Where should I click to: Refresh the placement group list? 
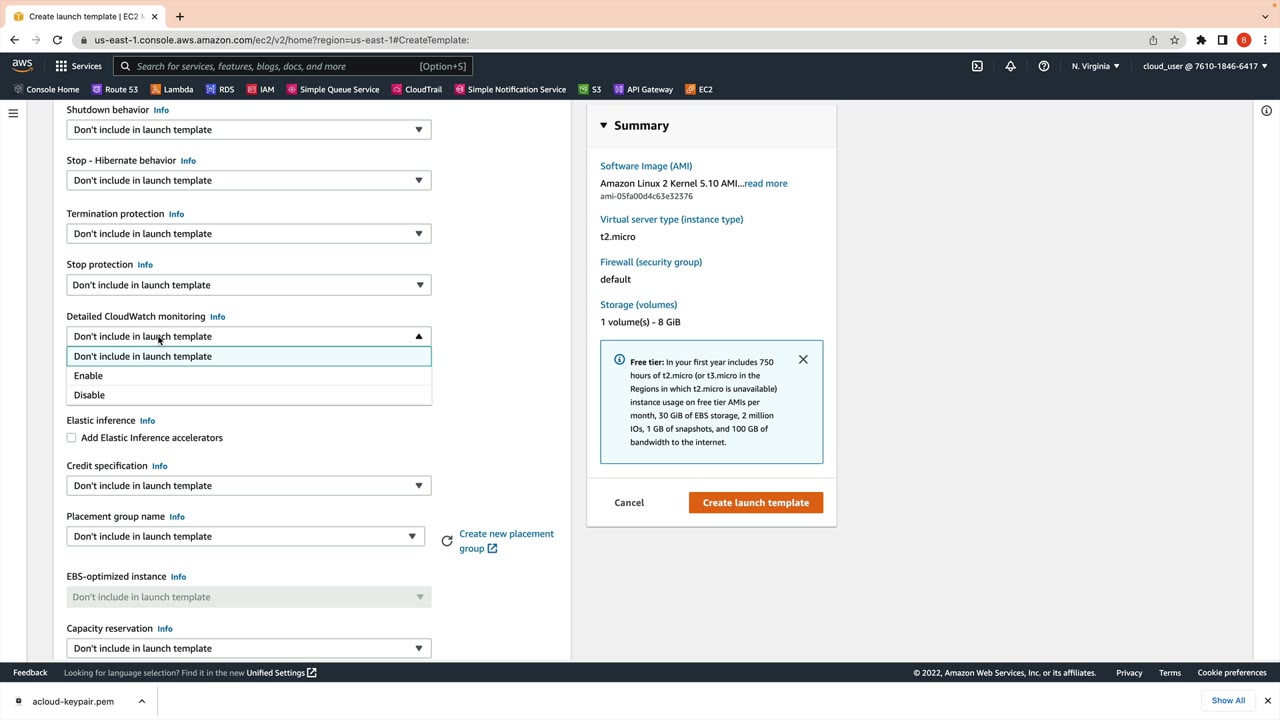447,541
